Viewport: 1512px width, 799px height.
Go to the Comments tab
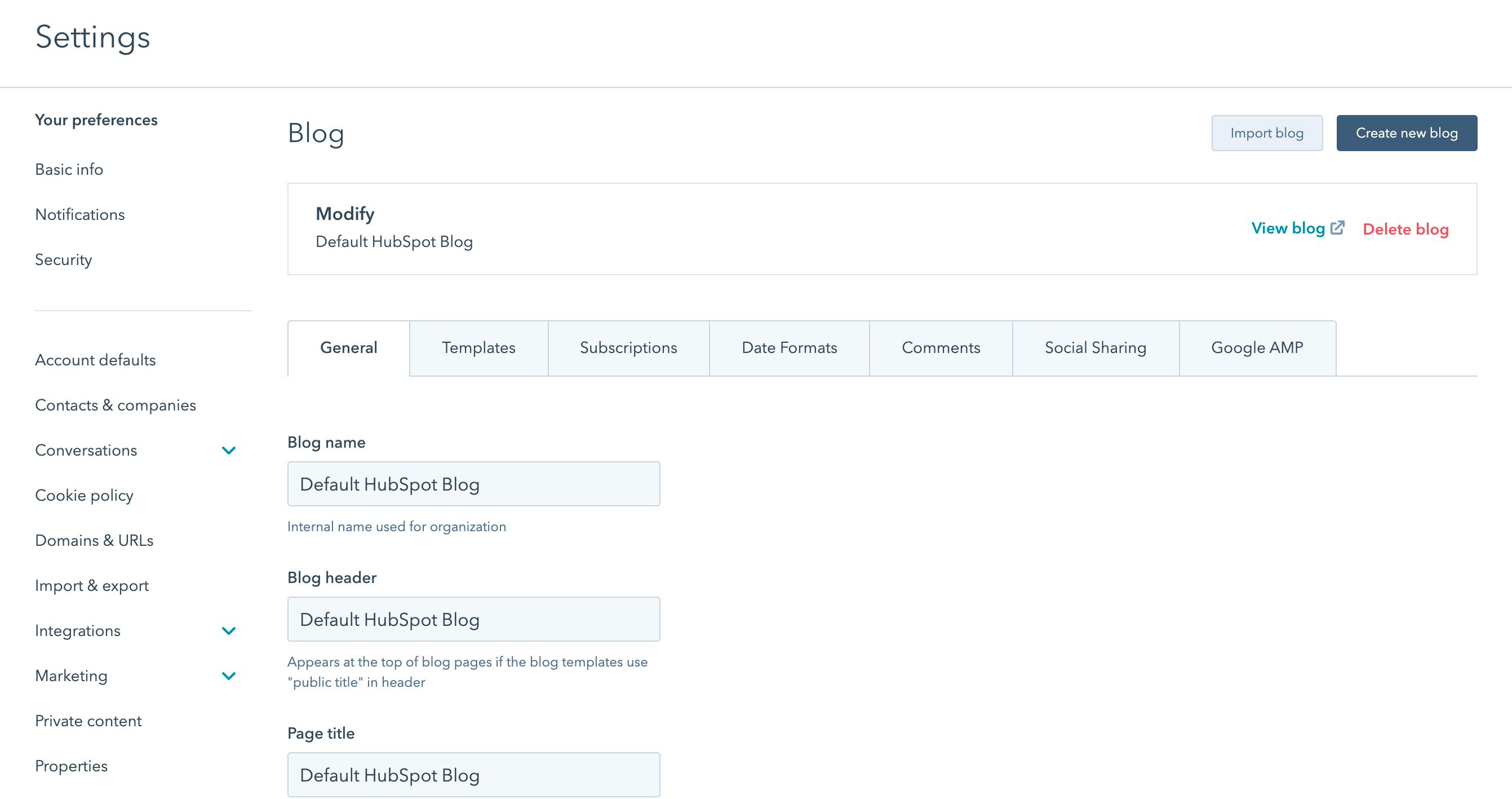click(x=941, y=348)
